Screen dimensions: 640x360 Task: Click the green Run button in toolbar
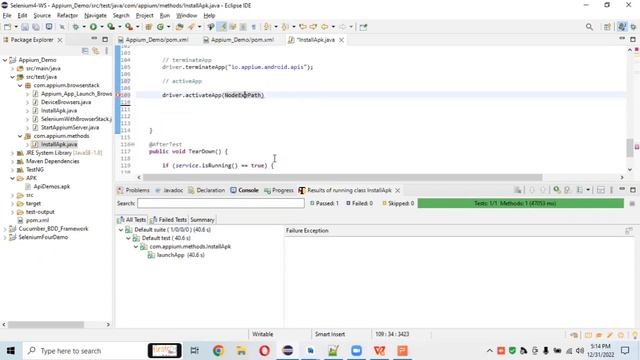[x=93, y=27]
